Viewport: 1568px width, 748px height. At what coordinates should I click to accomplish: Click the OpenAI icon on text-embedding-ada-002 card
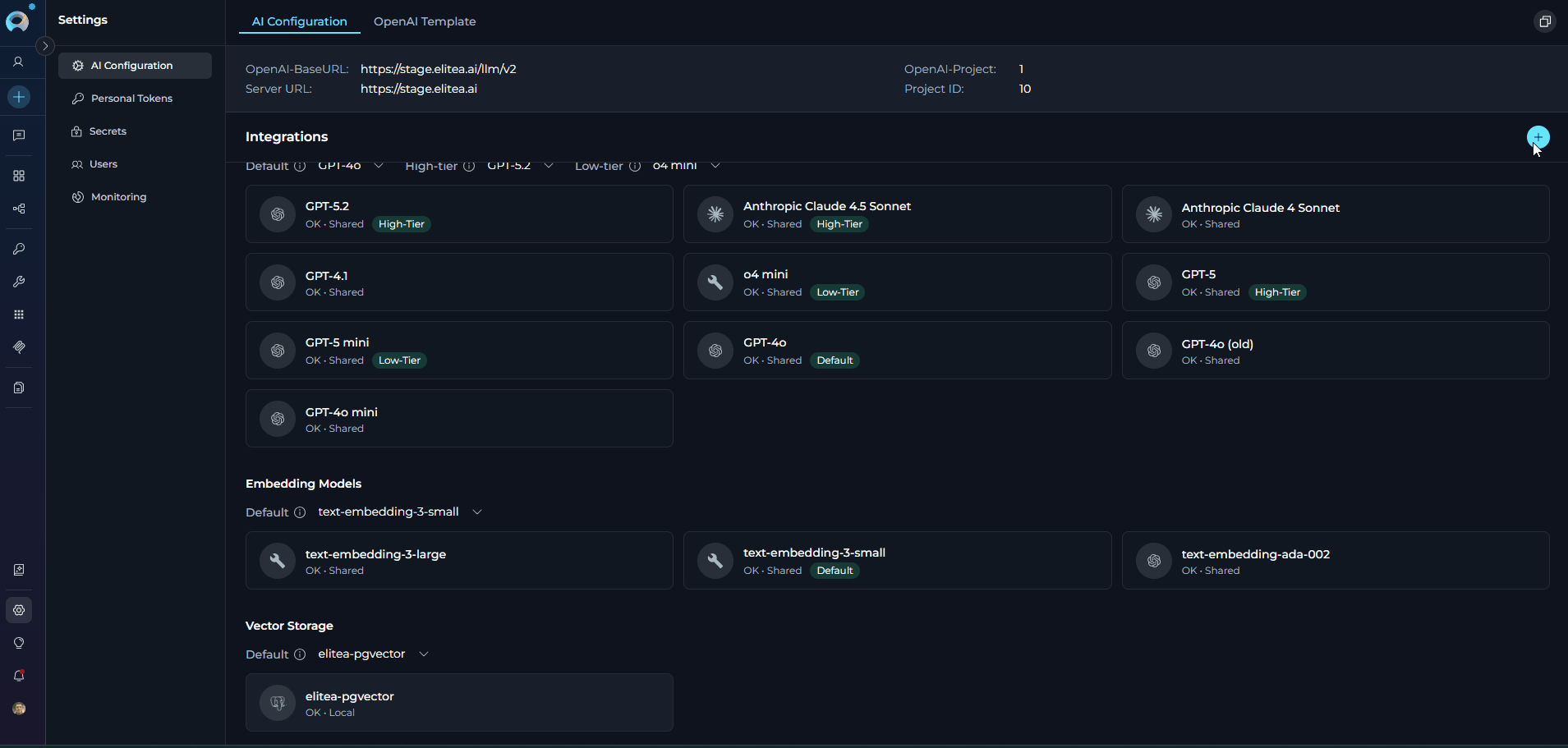(1154, 561)
